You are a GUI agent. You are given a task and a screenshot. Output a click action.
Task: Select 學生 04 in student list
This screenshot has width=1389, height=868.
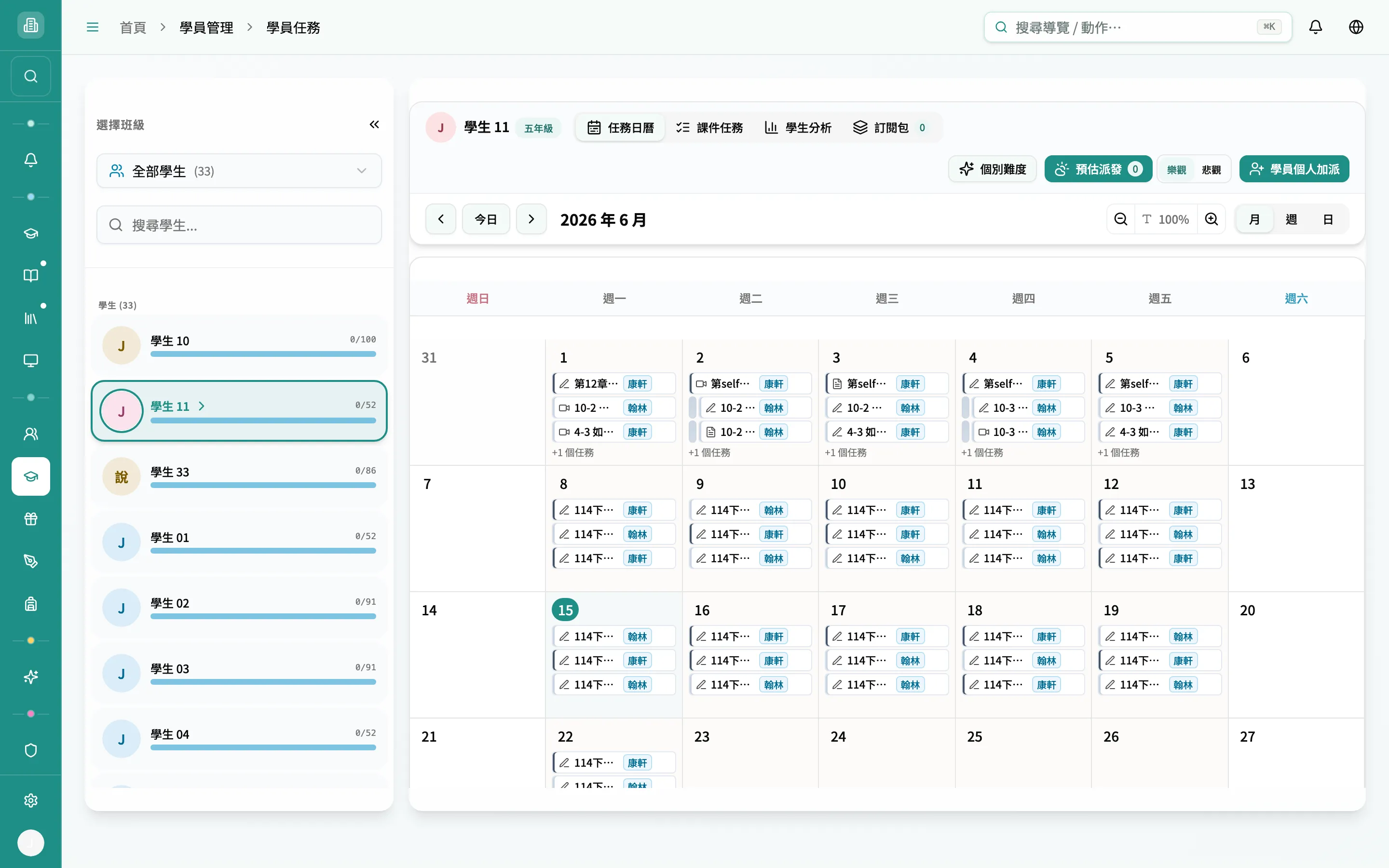coord(239,739)
